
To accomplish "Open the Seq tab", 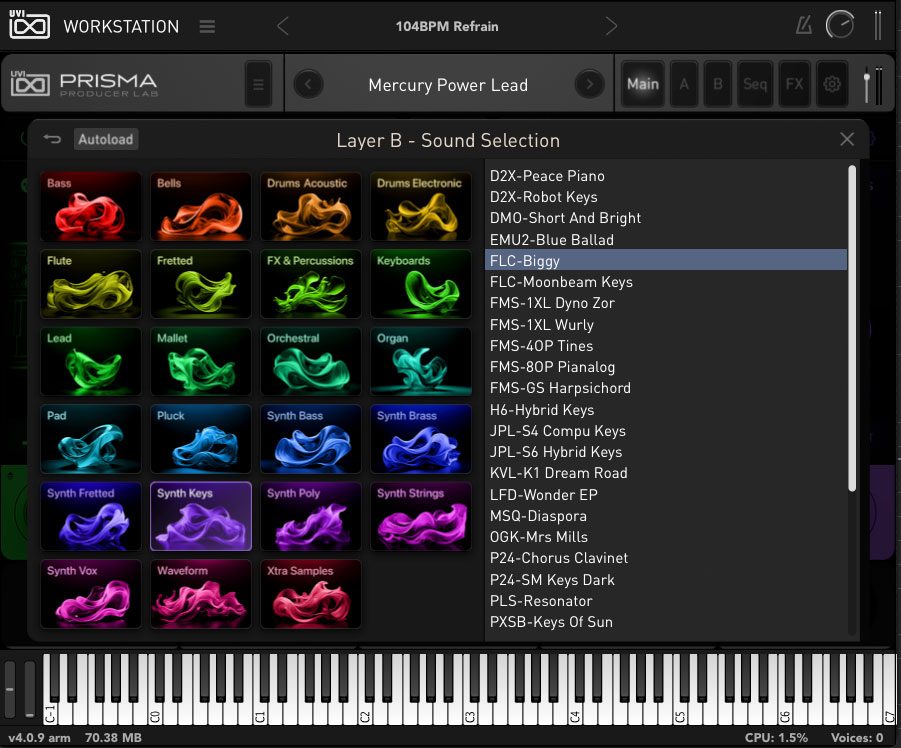I will coord(755,84).
